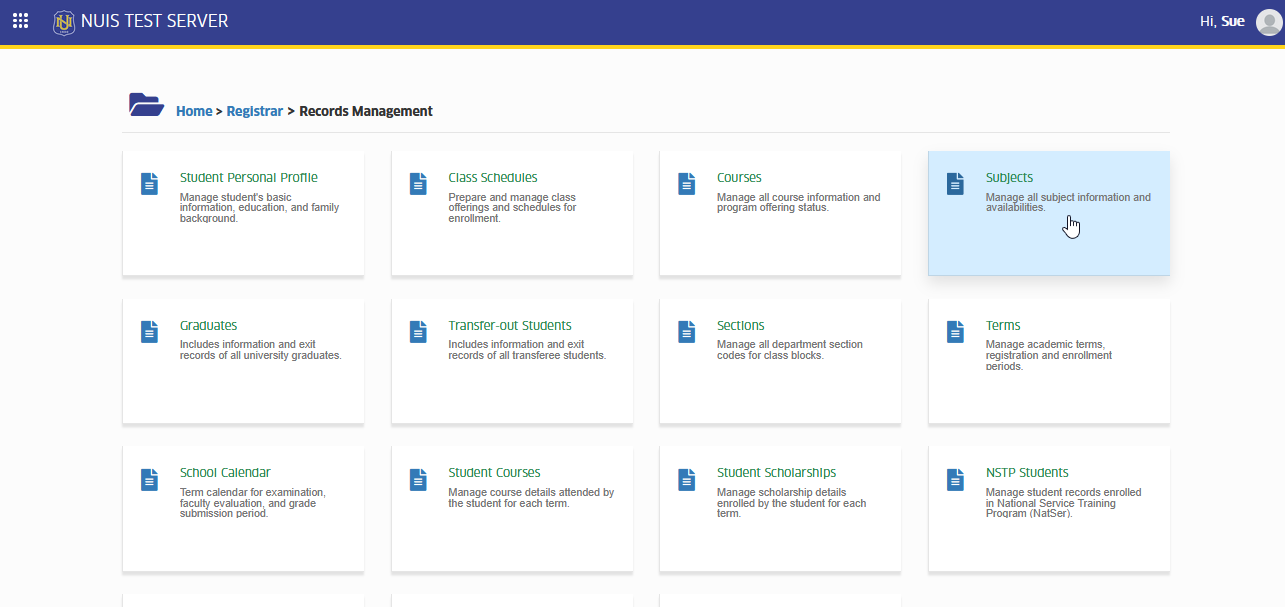Open Subjects card title

(1009, 178)
